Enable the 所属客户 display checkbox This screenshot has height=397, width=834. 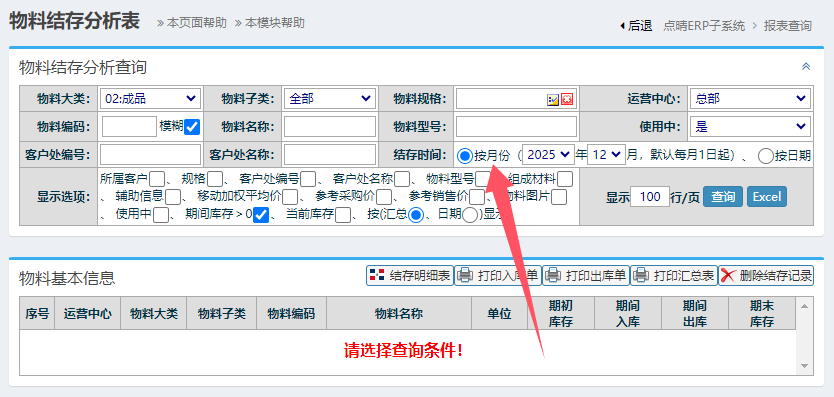point(157,179)
